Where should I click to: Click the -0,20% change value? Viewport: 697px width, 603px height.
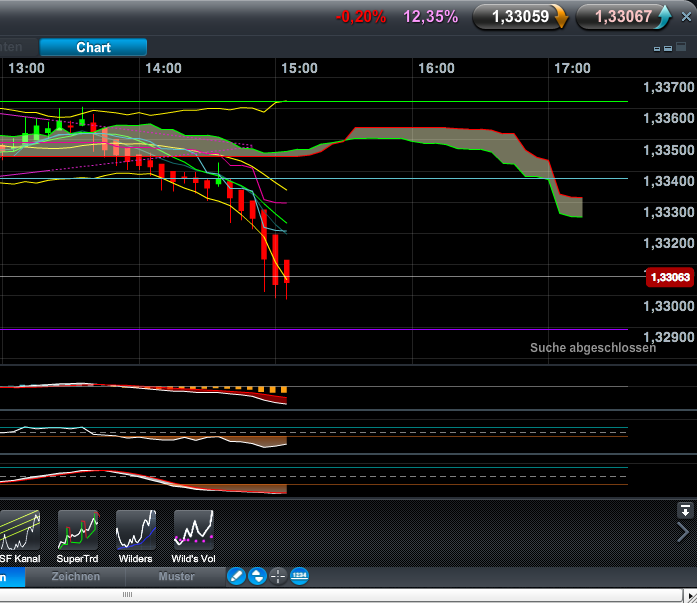pyautogui.click(x=361, y=17)
